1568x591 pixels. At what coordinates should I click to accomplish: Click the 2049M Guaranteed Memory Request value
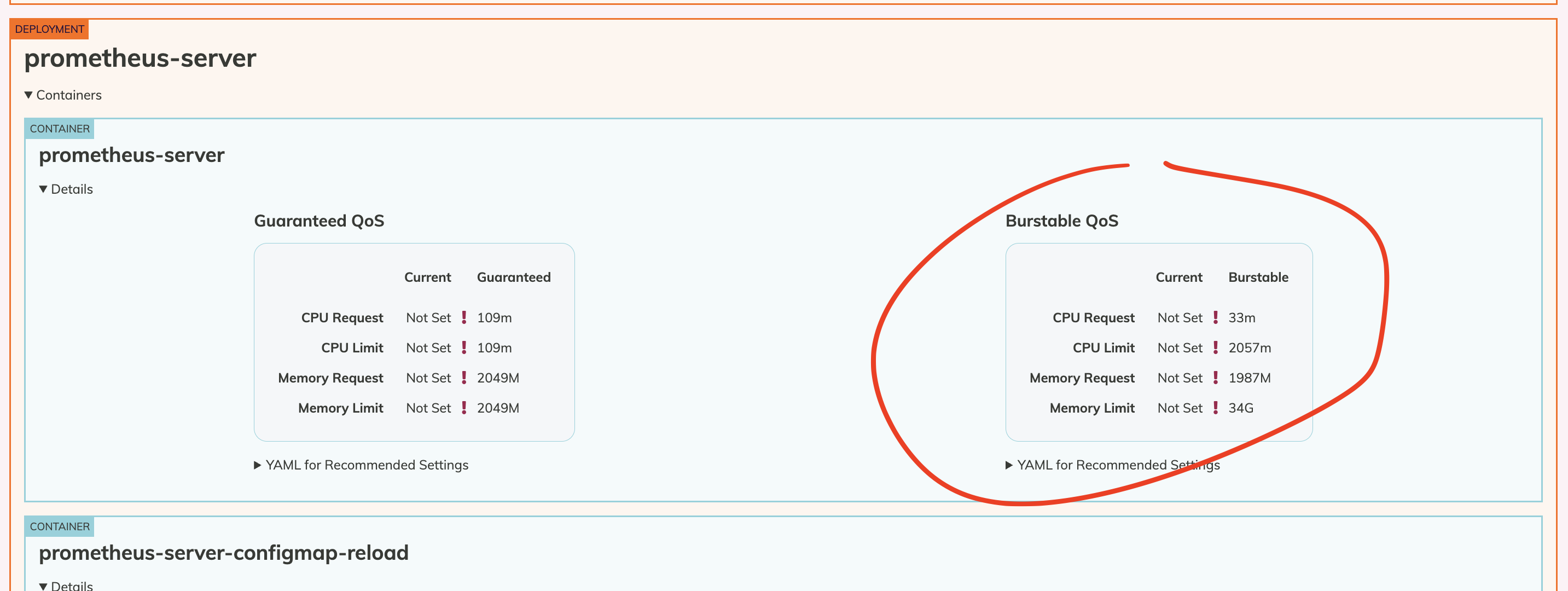click(498, 378)
